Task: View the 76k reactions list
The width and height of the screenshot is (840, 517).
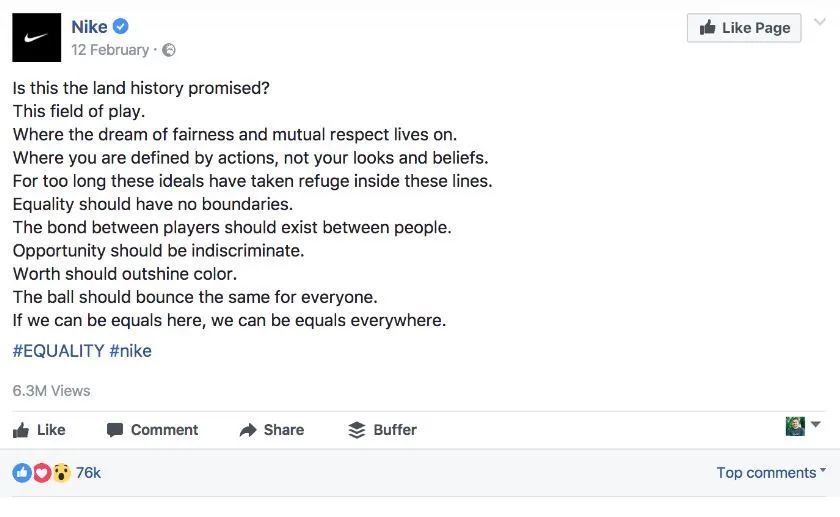Action: 89,473
